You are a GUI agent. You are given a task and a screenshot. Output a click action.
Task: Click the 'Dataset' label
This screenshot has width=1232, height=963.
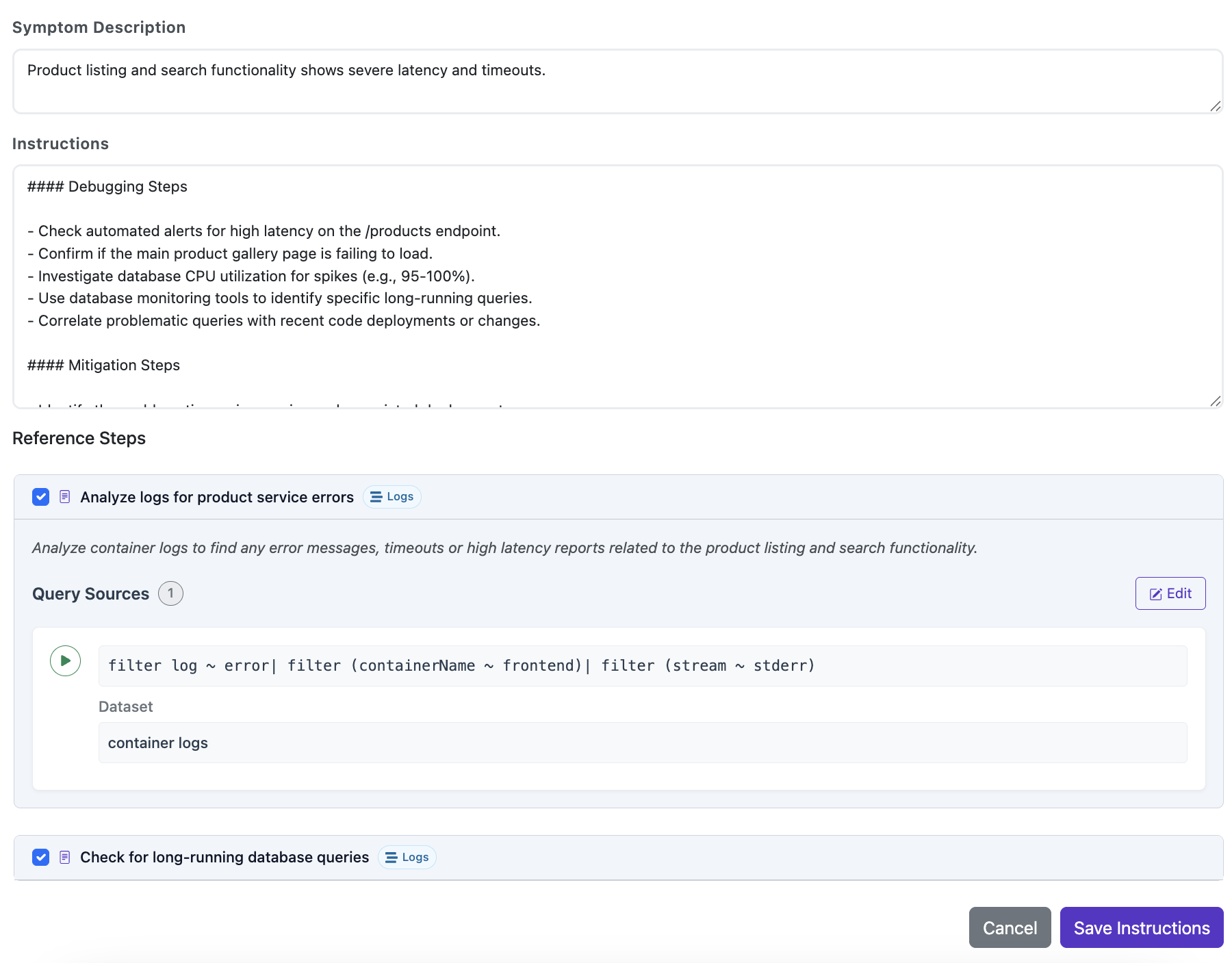tap(126, 706)
